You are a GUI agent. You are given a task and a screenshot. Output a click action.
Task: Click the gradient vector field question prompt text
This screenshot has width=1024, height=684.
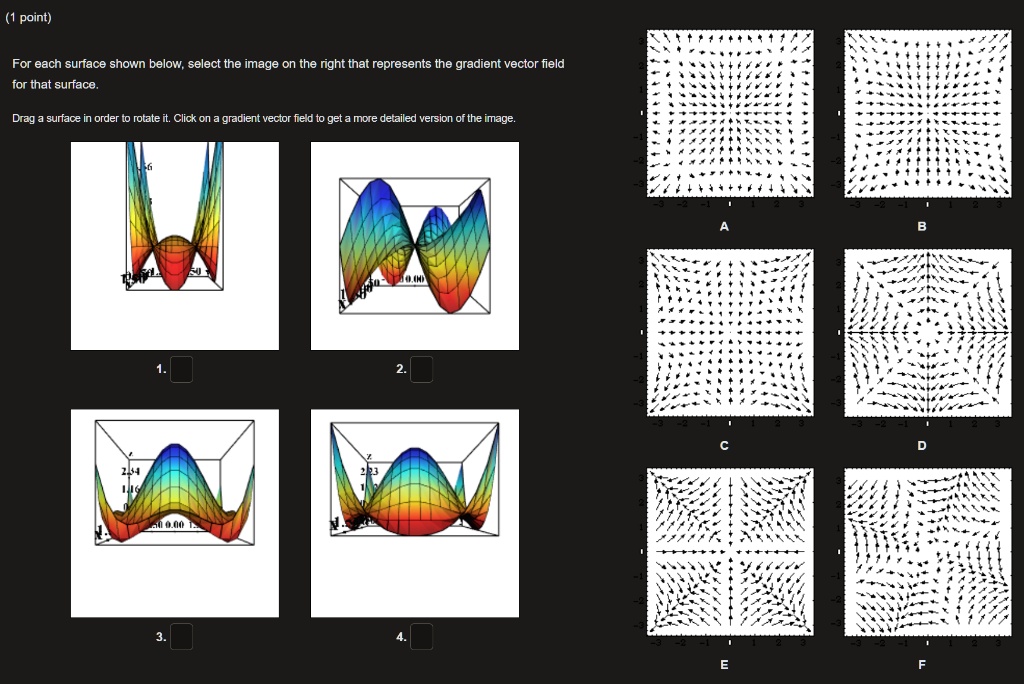point(288,63)
